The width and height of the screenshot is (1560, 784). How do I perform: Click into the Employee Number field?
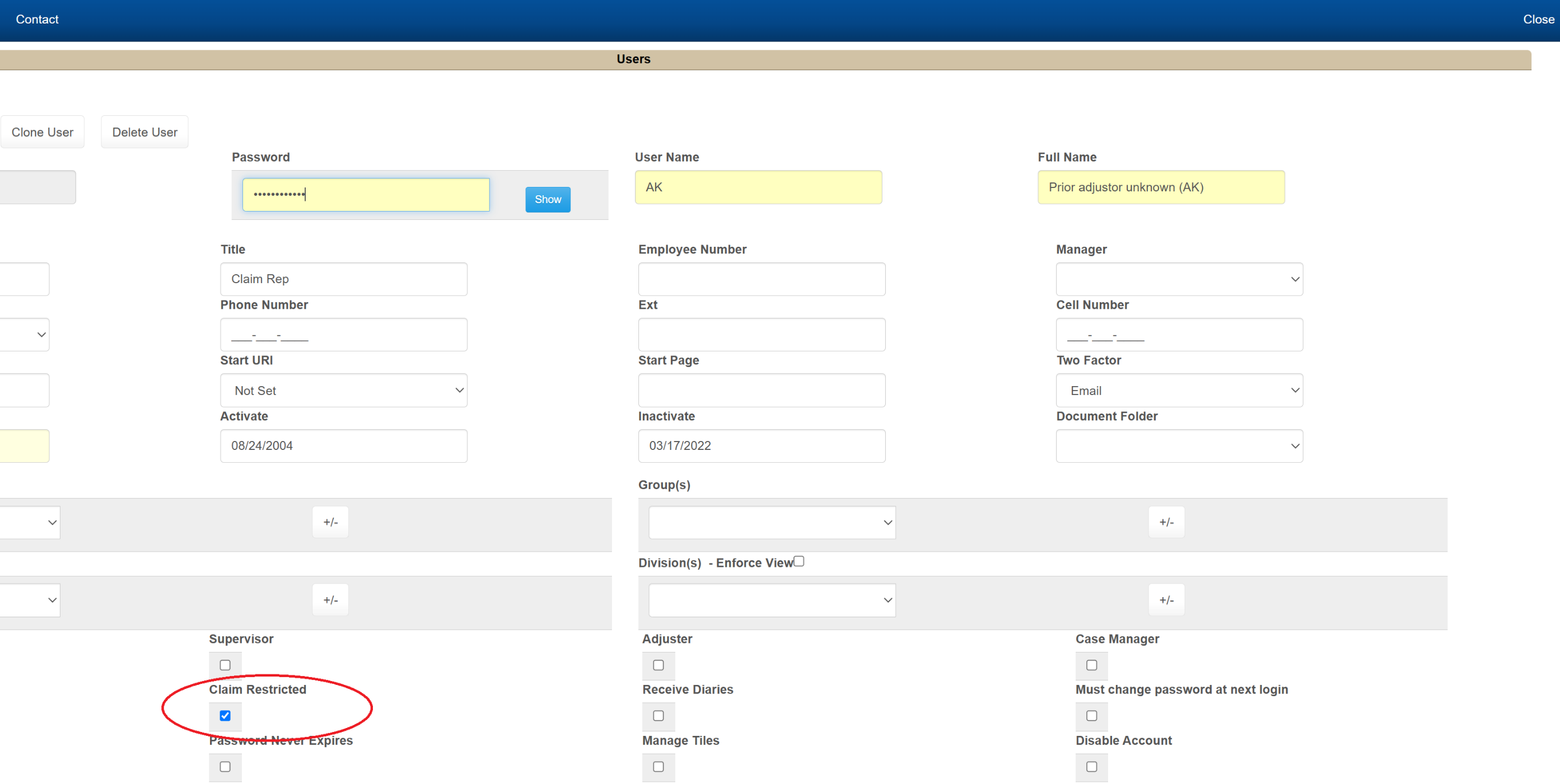pos(761,279)
